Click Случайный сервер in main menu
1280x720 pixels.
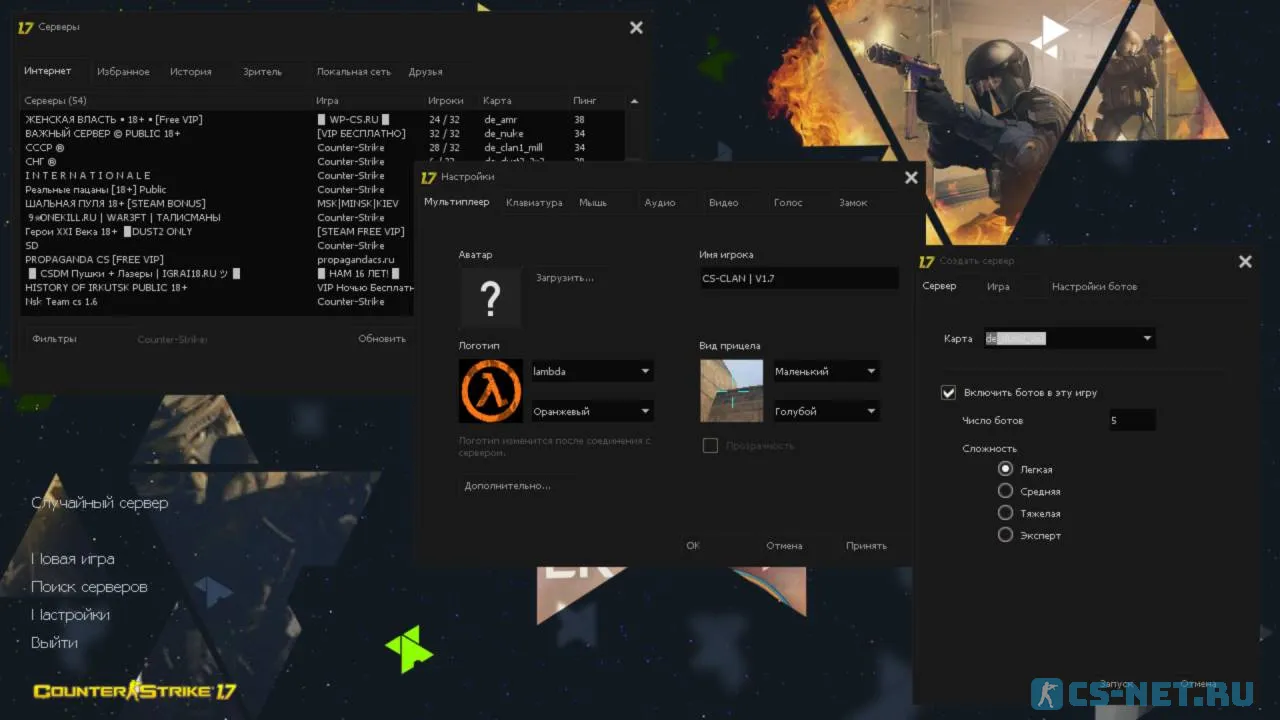click(100, 503)
